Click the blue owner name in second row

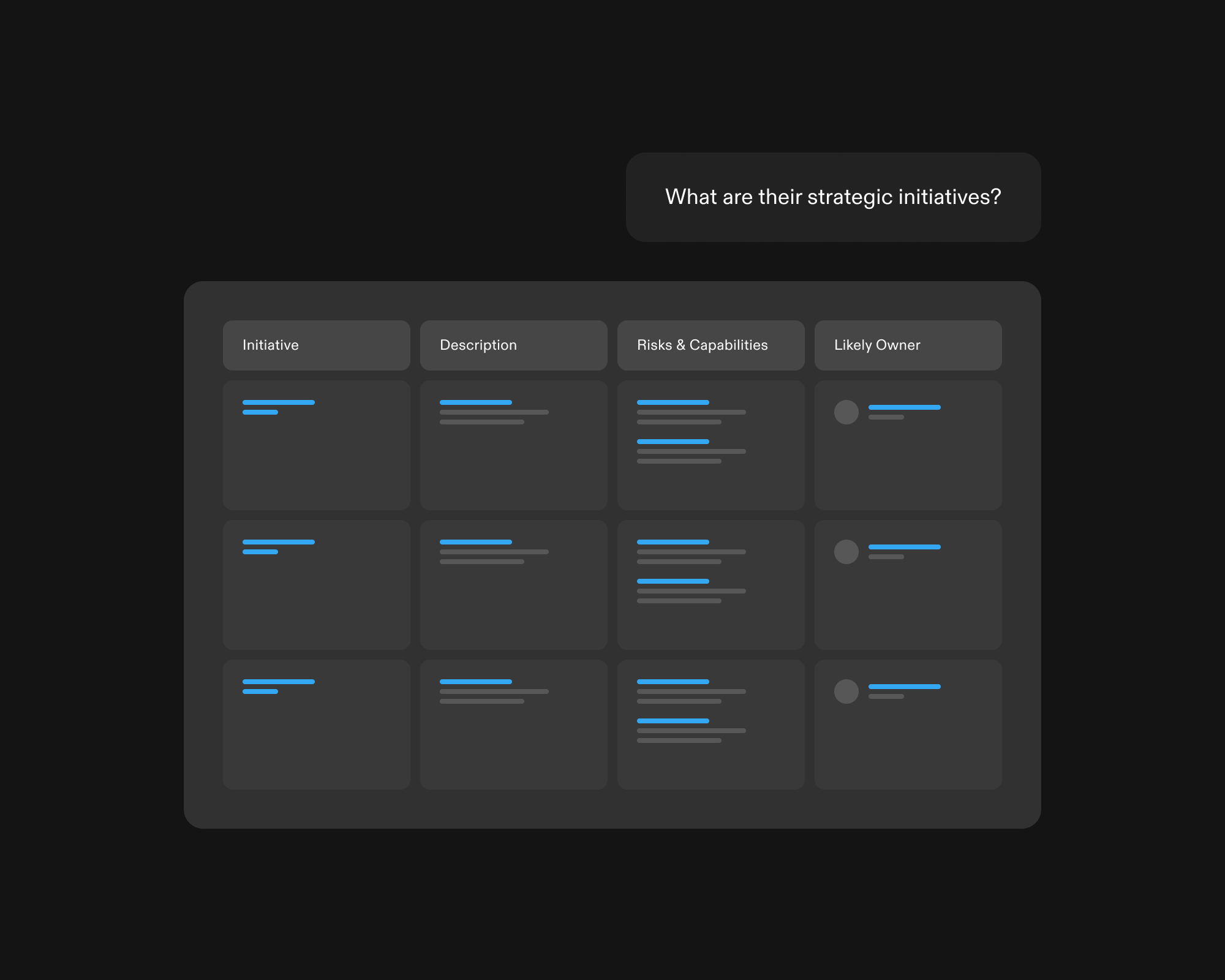click(904, 547)
